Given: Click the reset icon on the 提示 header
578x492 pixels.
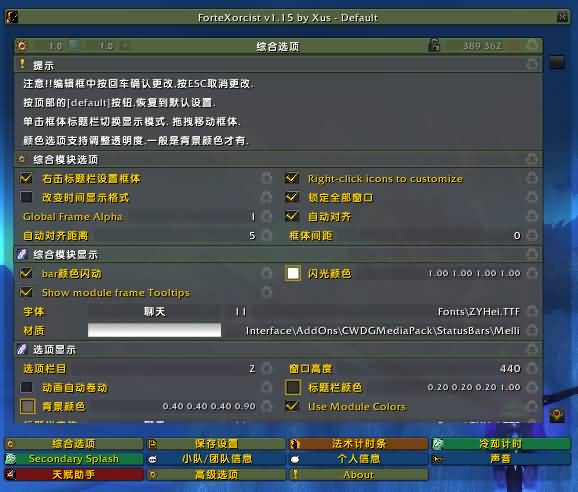Looking at the screenshot, I should [x=532, y=64].
